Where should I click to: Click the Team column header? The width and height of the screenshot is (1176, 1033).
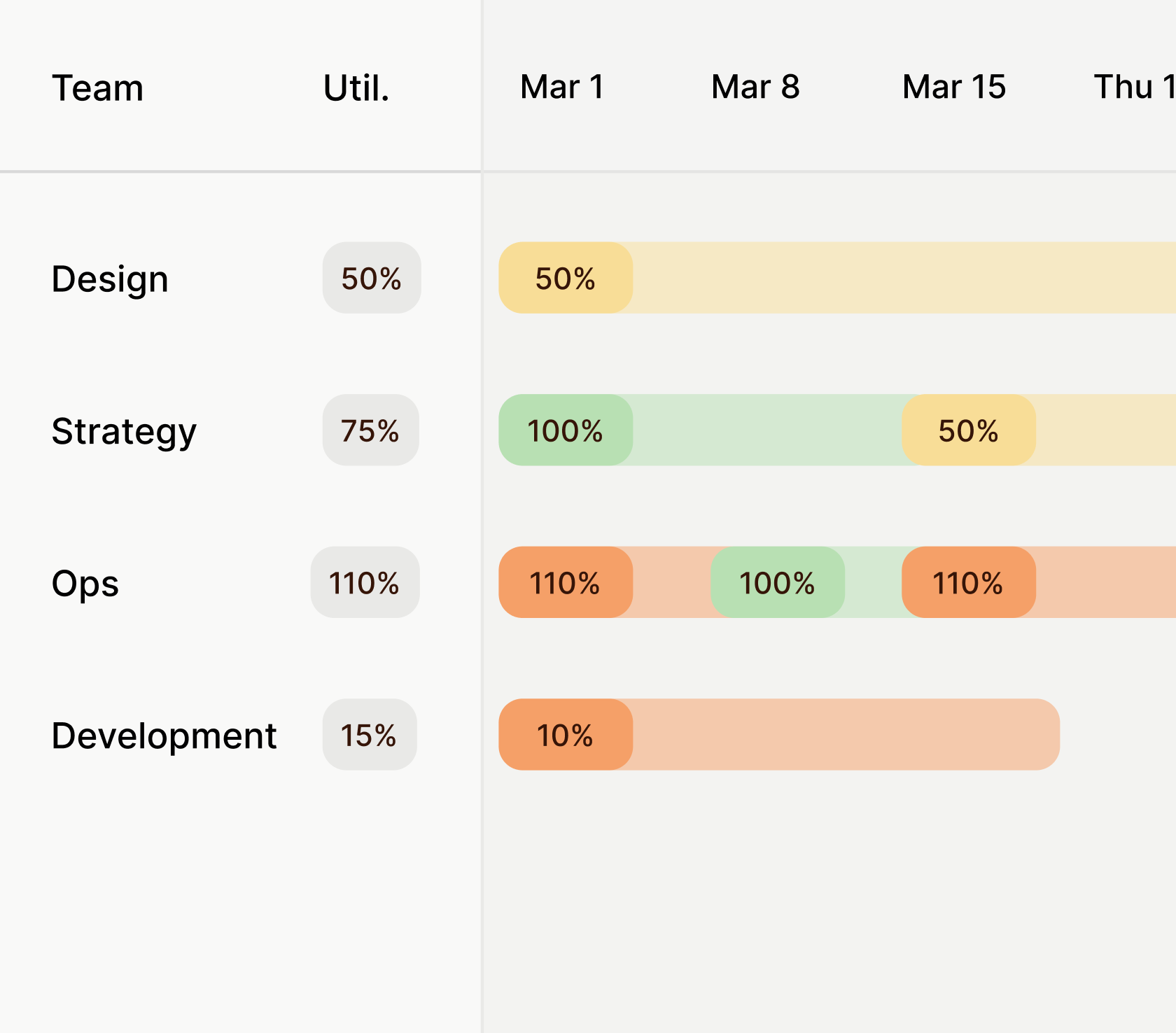[x=97, y=88]
